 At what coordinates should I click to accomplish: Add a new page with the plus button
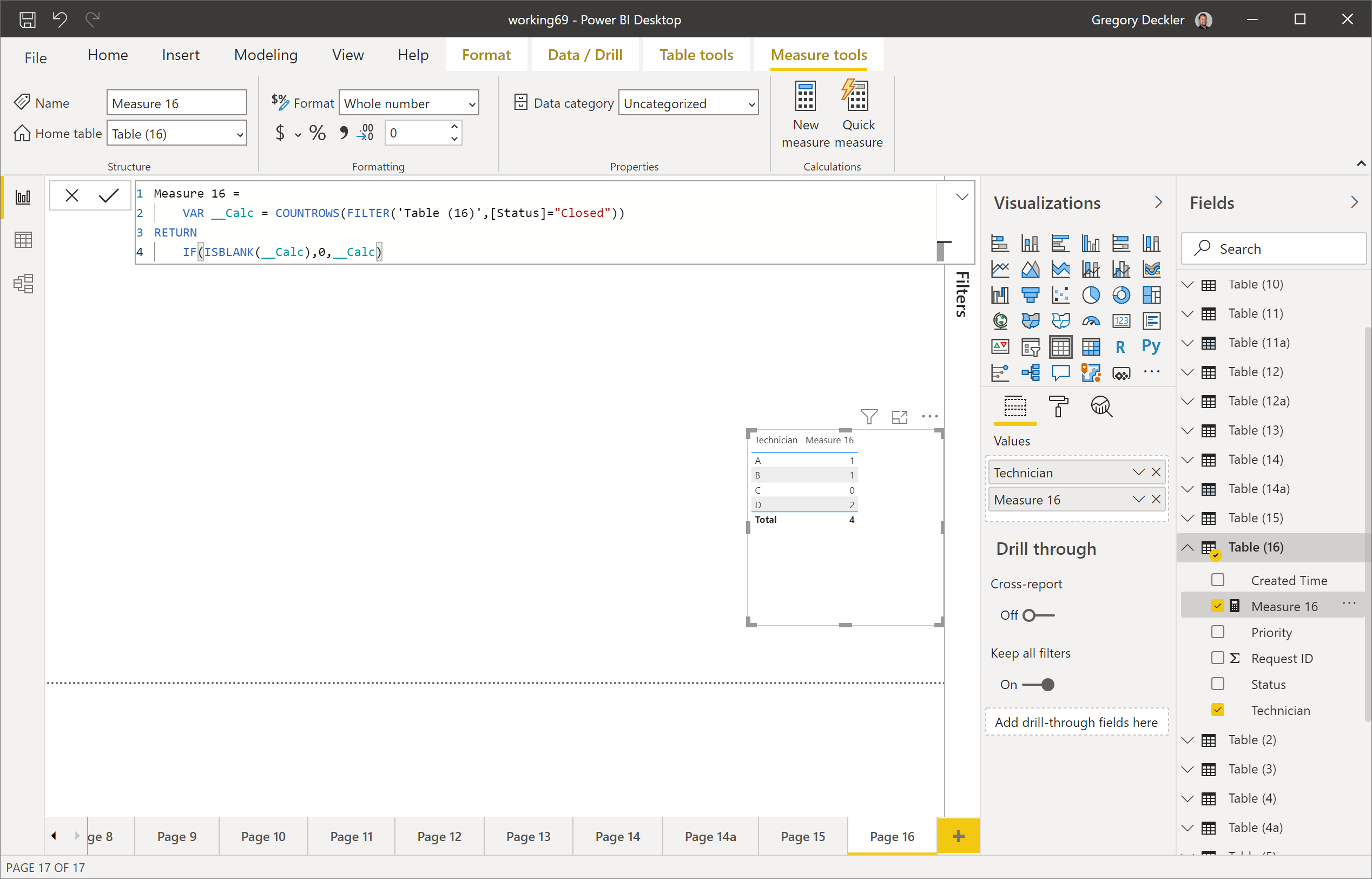(959, 836)
